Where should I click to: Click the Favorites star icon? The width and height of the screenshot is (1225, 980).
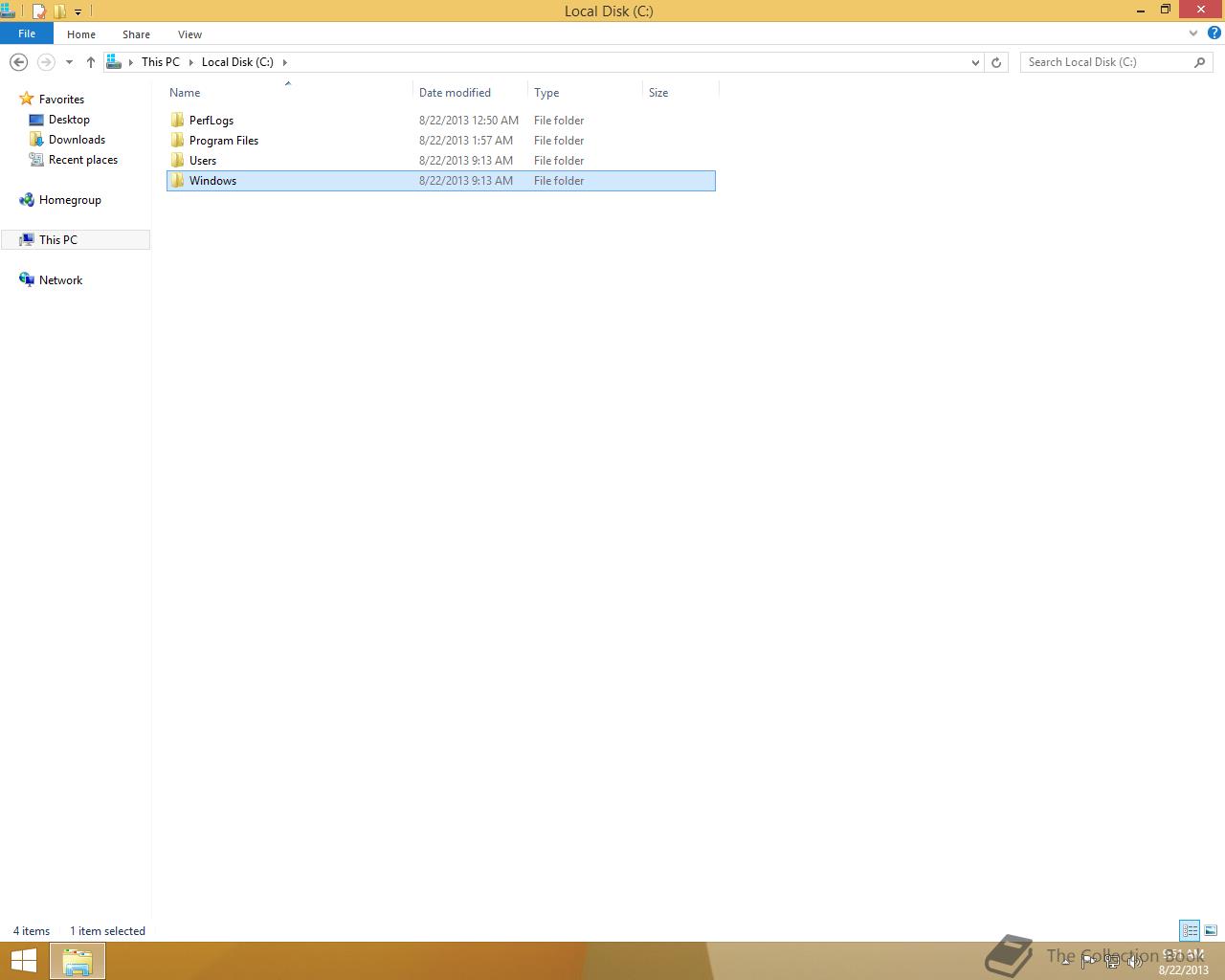[27, 100]
